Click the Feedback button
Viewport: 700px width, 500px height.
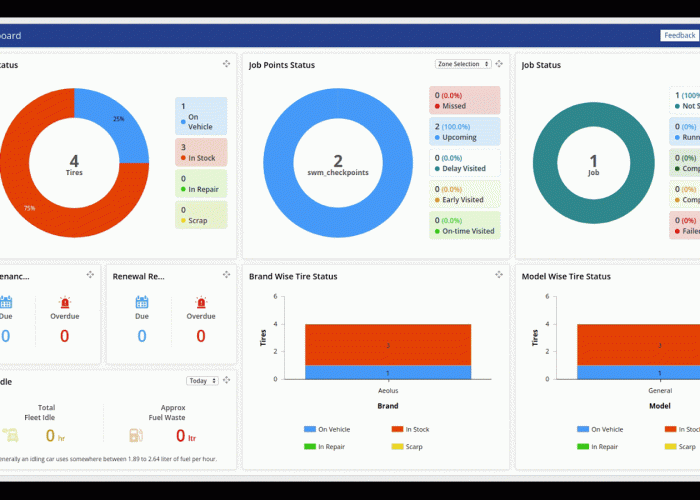click(679, 35)
